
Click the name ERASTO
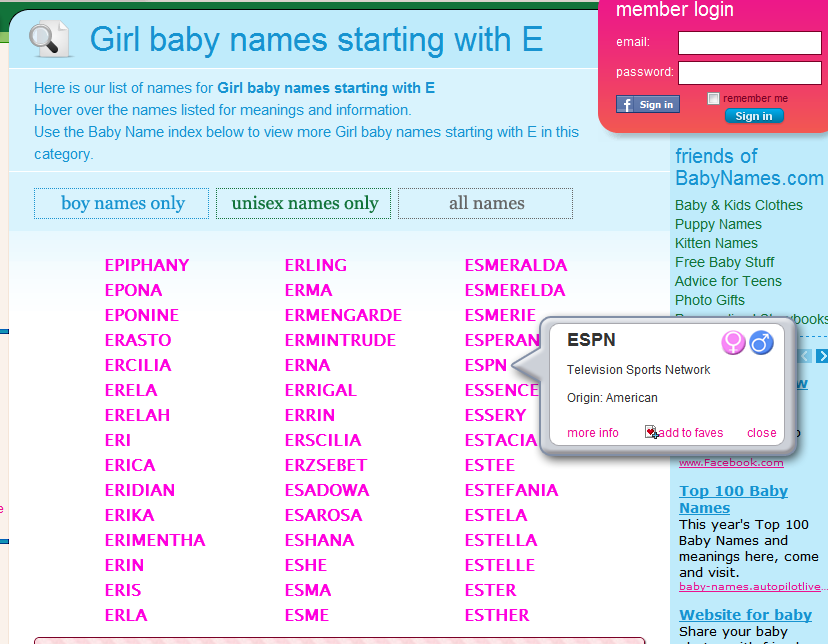(x=138, y=340)
